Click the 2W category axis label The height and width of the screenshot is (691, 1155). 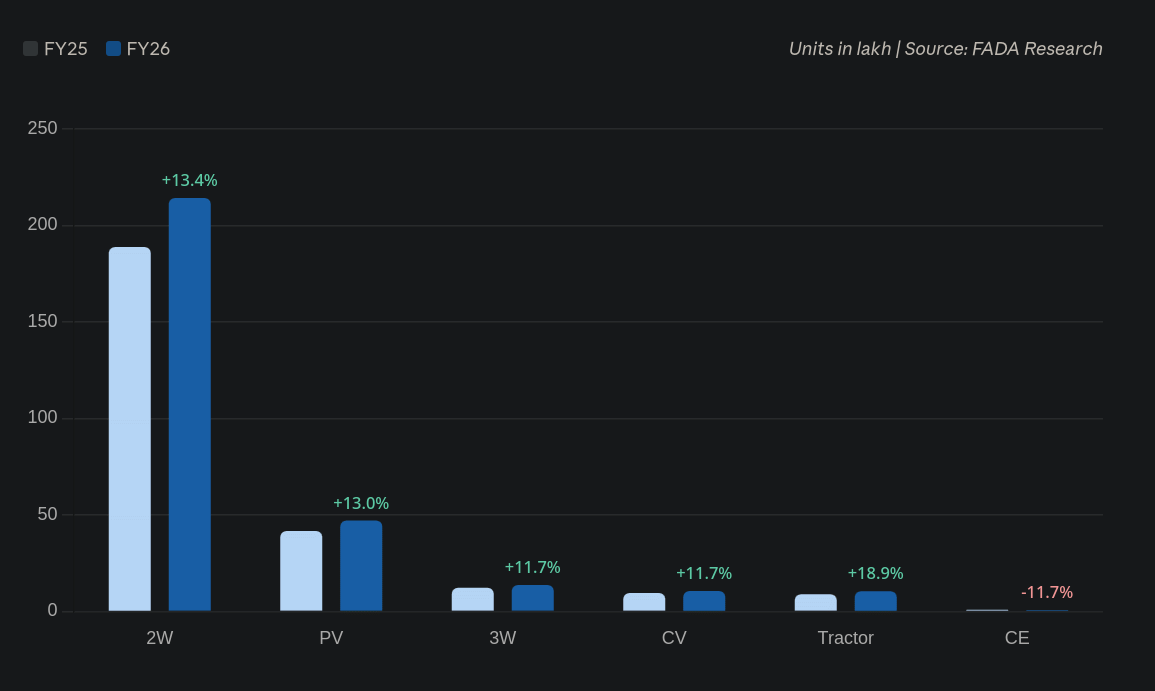pos(160,638)
